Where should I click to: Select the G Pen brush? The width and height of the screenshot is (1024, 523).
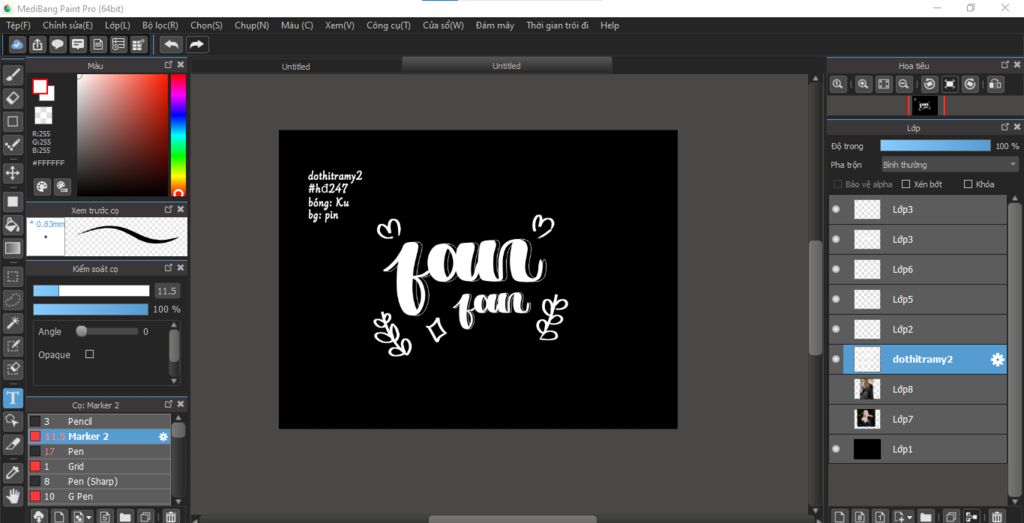(99, 497)
